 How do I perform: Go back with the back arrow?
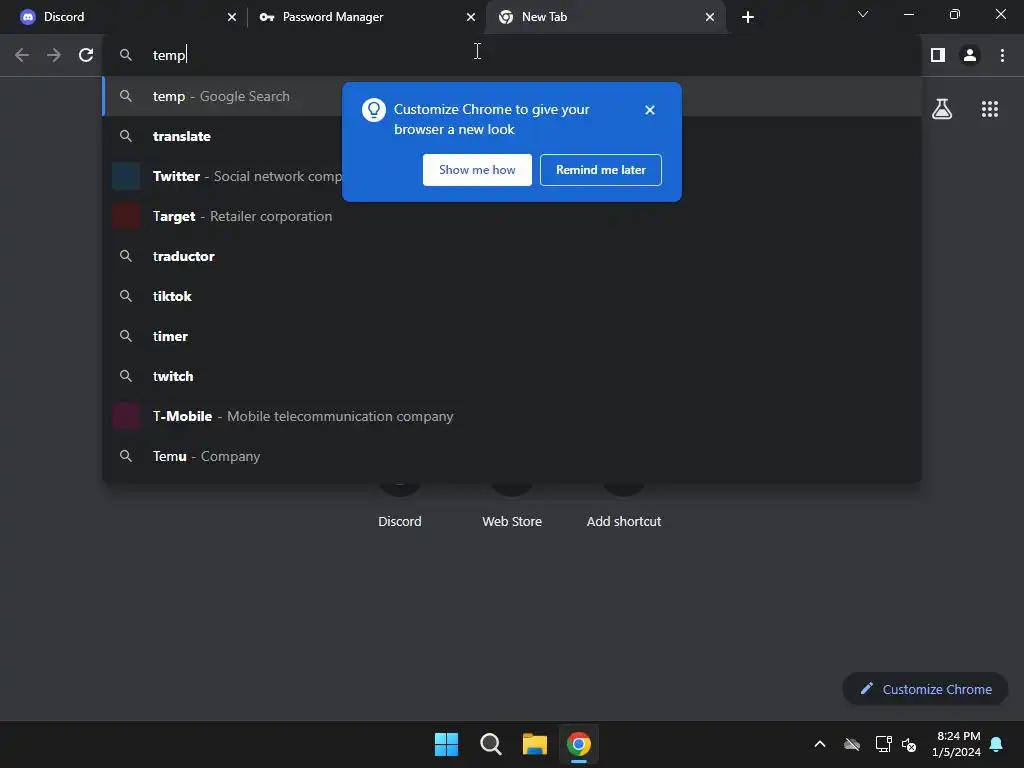pos(22,55)
